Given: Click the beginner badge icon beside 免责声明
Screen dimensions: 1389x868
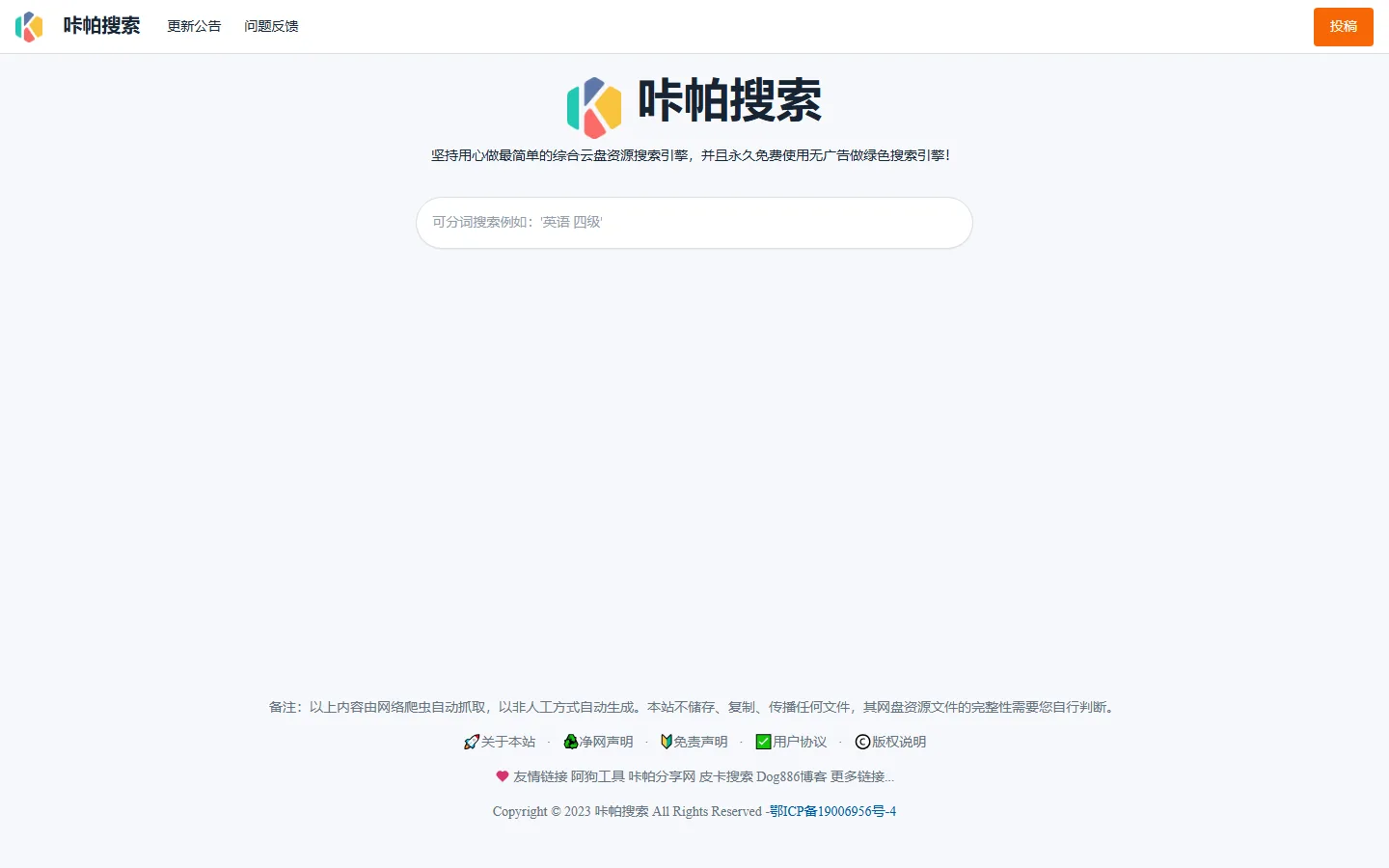Looking at the screenshot, I should click(x=666, y=742).
